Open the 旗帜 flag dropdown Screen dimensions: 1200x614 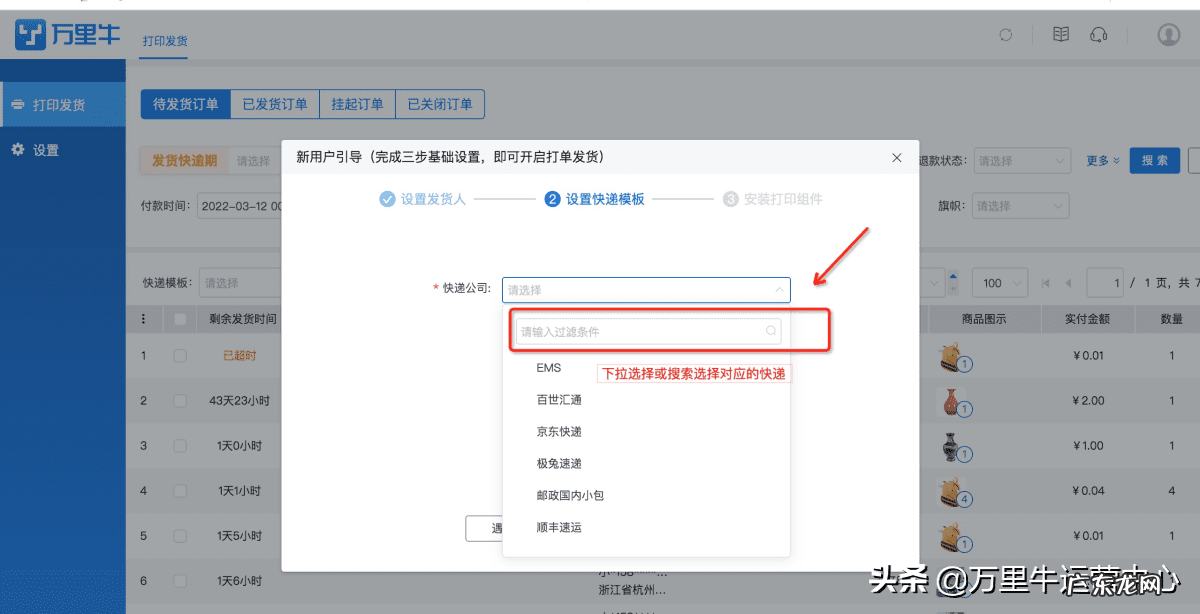pos(1020,205)
